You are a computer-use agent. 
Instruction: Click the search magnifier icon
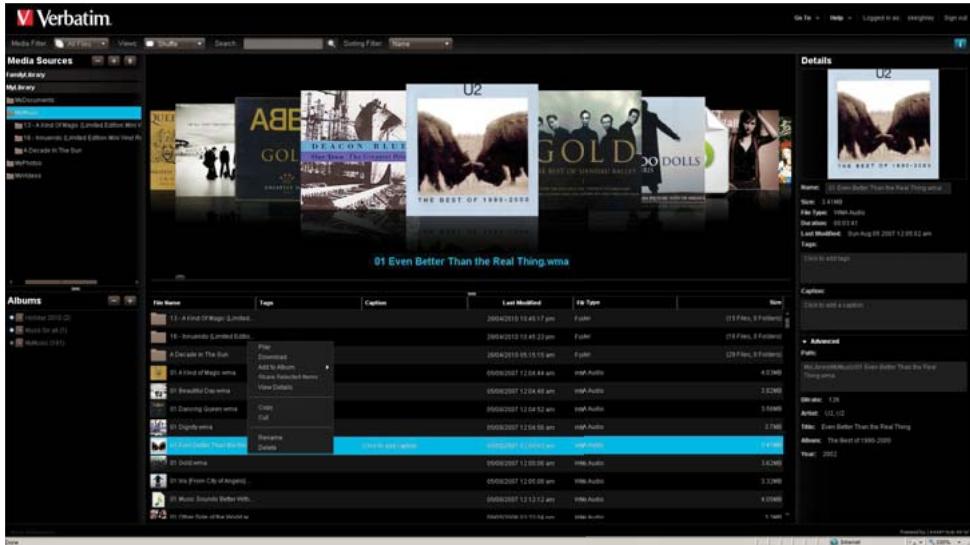point(331,43)
